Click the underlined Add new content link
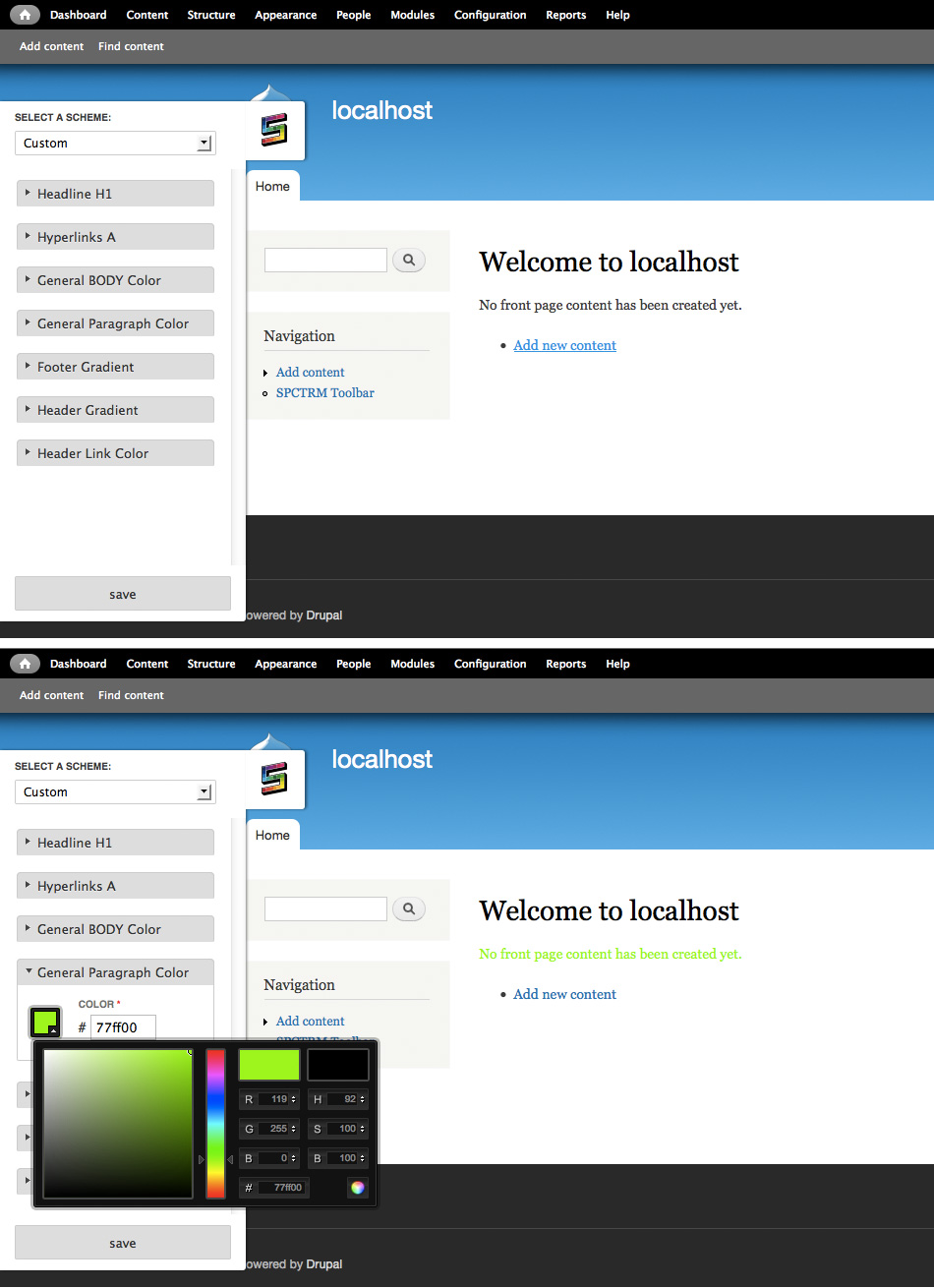934x1288 pixels. pos(564,345)
